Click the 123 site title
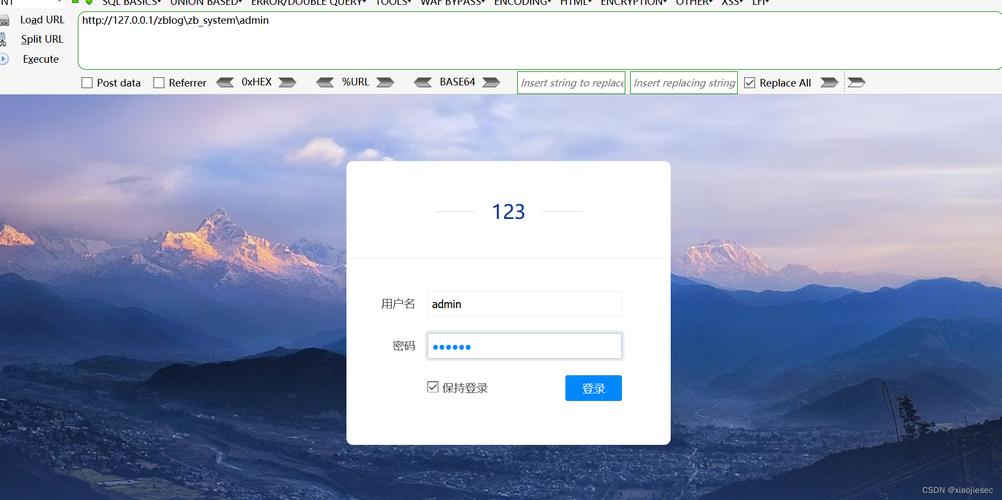Viewport: 1002px width, 500px height. 509,212
